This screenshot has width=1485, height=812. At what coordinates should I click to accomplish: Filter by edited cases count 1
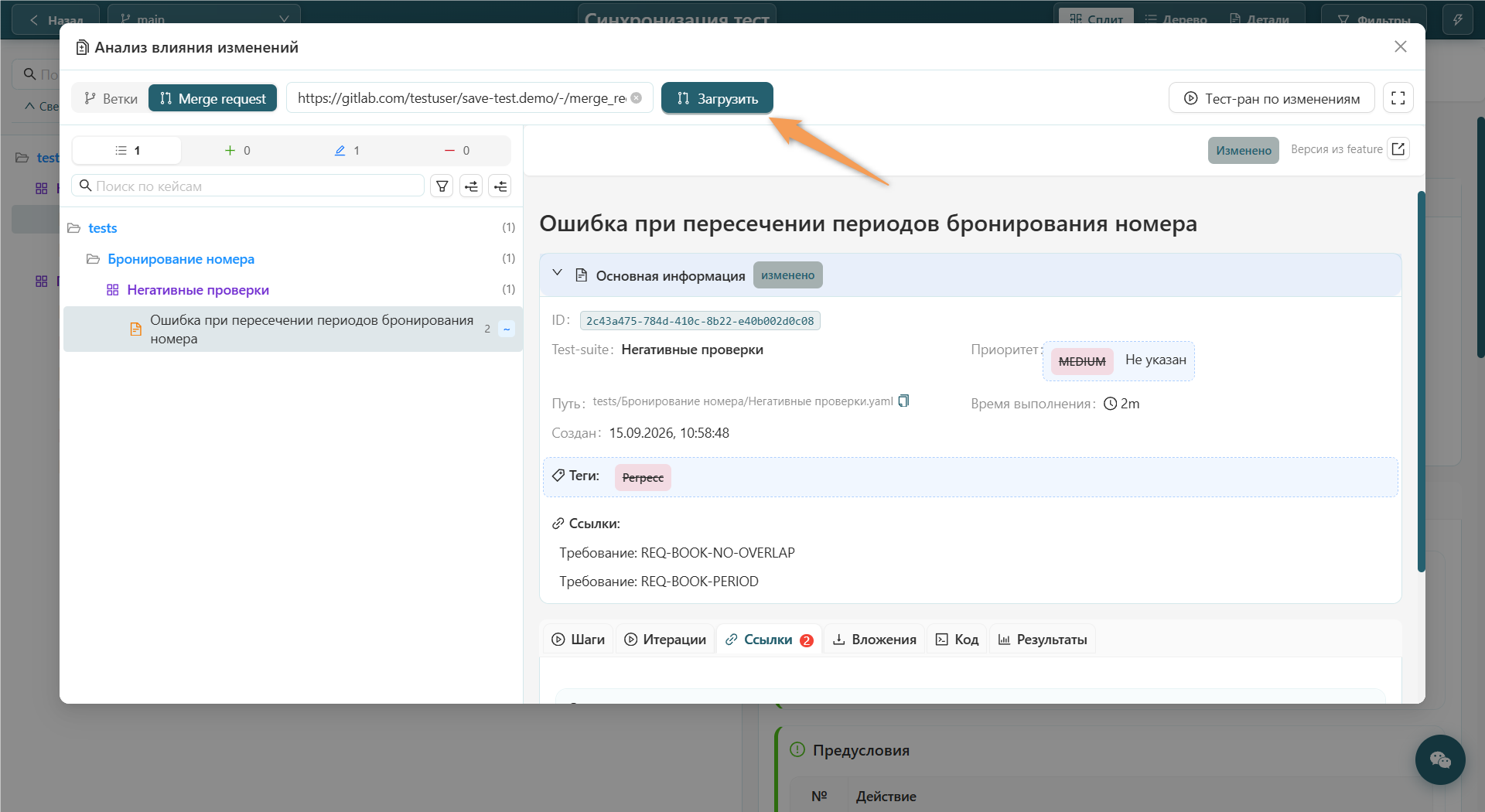(x=346, y=150)
